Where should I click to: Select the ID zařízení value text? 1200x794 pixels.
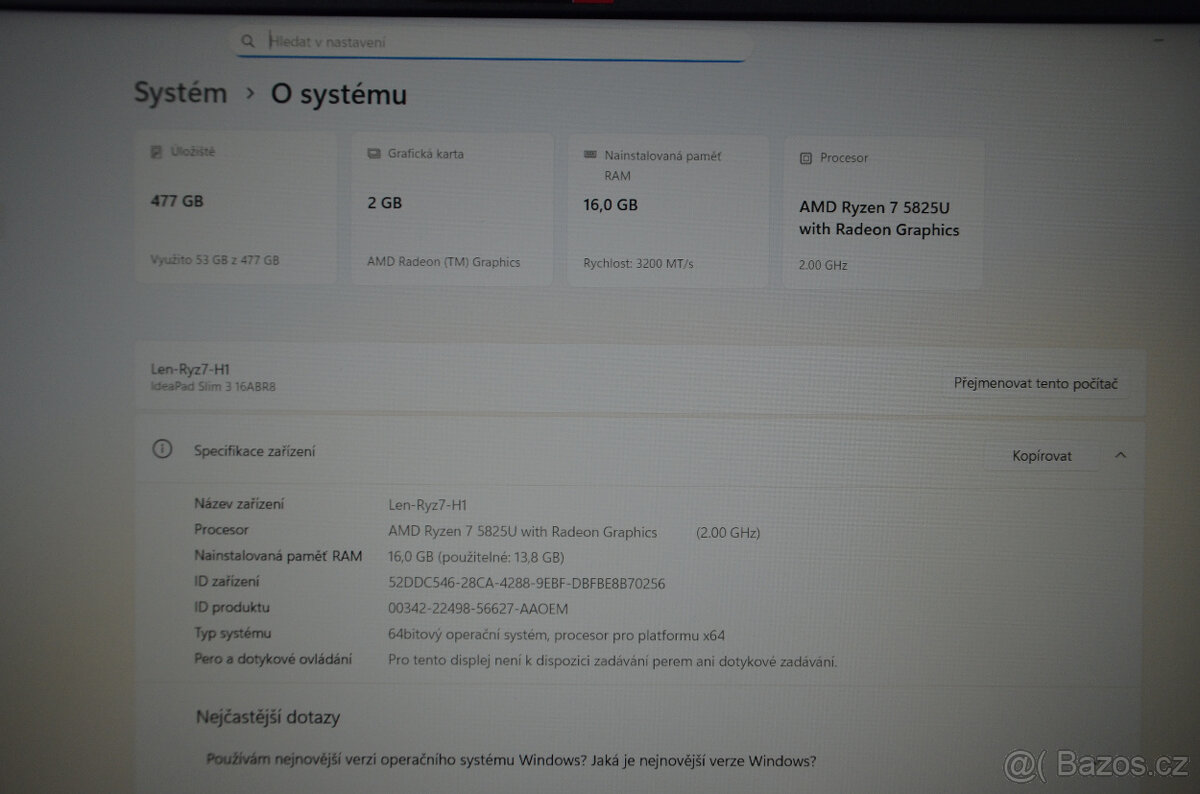pyautogui.click(x=526, y=582)
